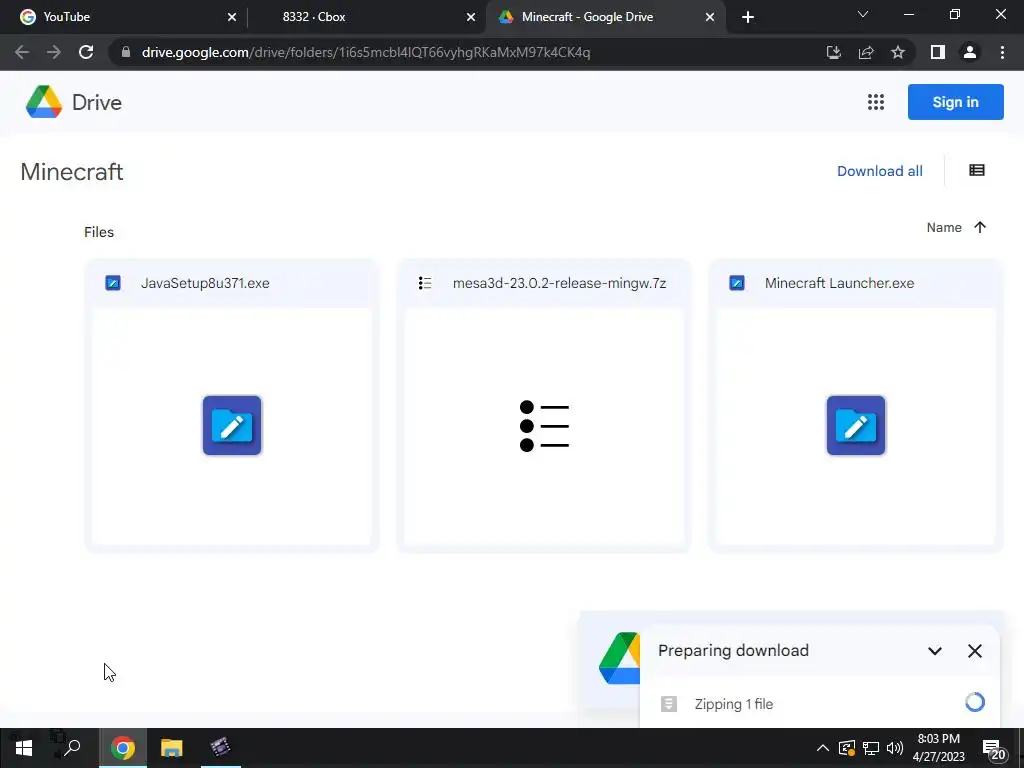Image resolution: width=1024 pixels, height=768 pixels.
Task: Click the taskbar clock and date
Action: (938, 748)
